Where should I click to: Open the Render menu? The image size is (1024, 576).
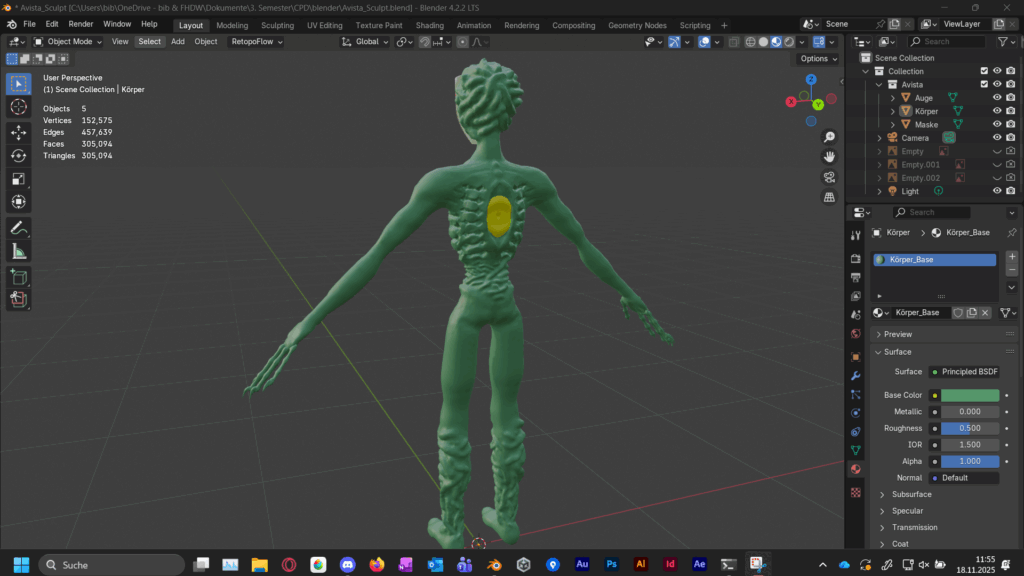(x=81, y=24)
